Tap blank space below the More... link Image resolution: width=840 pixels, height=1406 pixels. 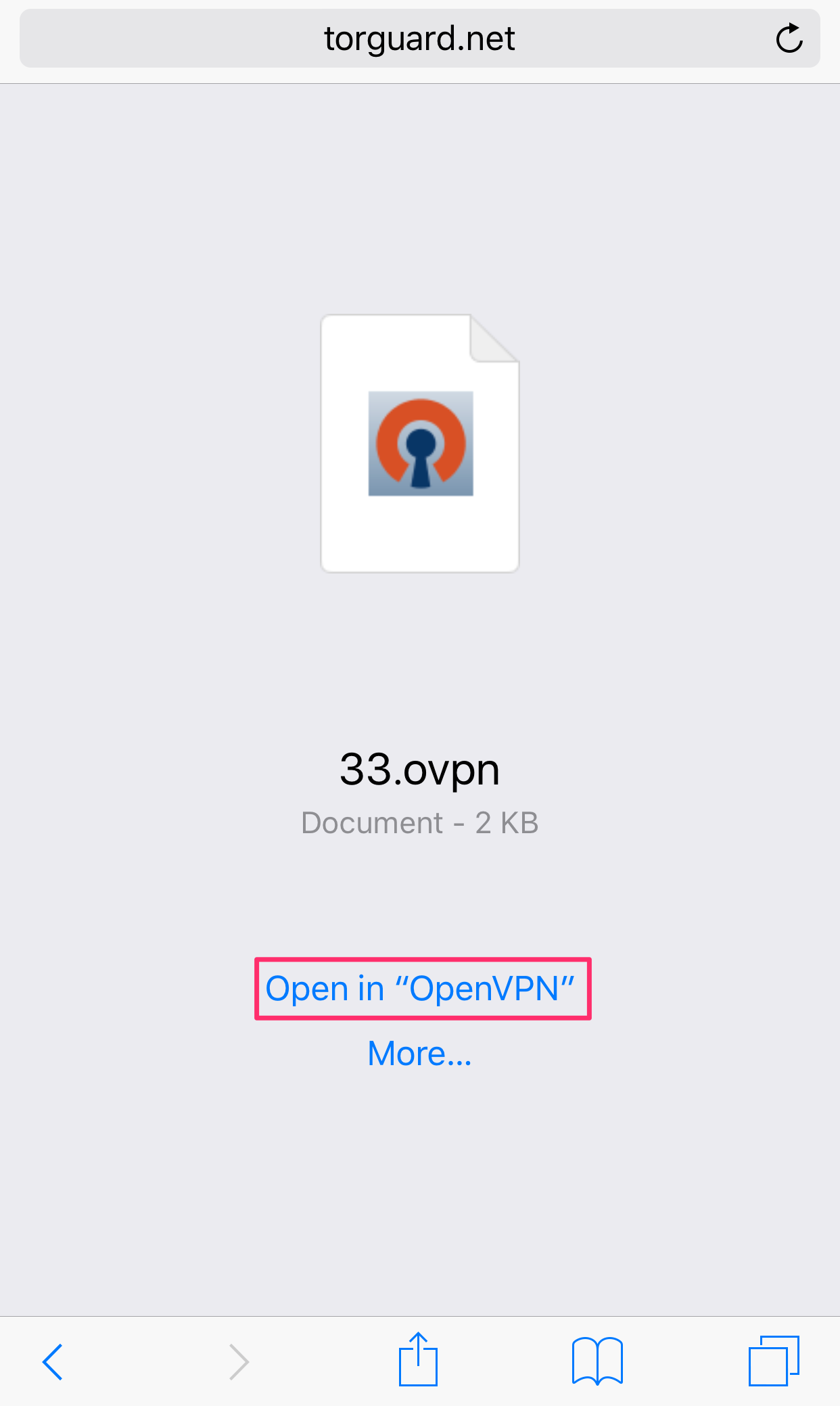coord(420,1190)
